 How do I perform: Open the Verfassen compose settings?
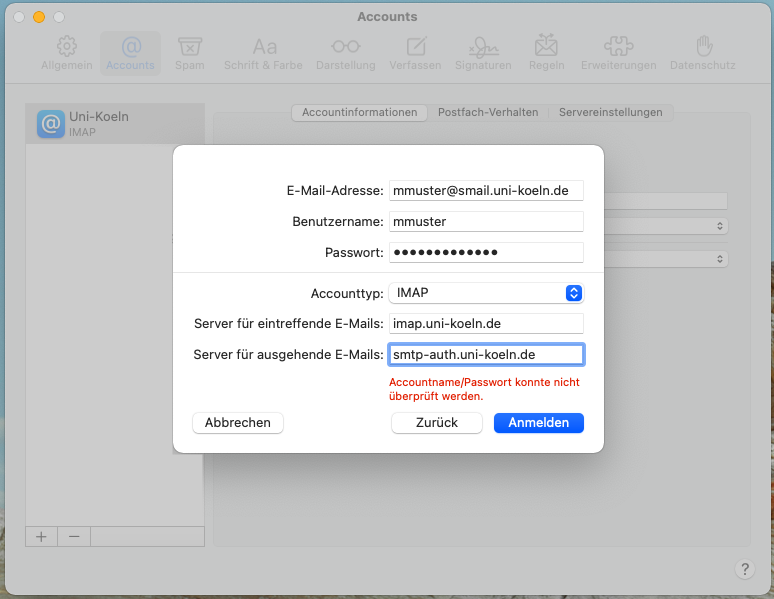[415, 53]
